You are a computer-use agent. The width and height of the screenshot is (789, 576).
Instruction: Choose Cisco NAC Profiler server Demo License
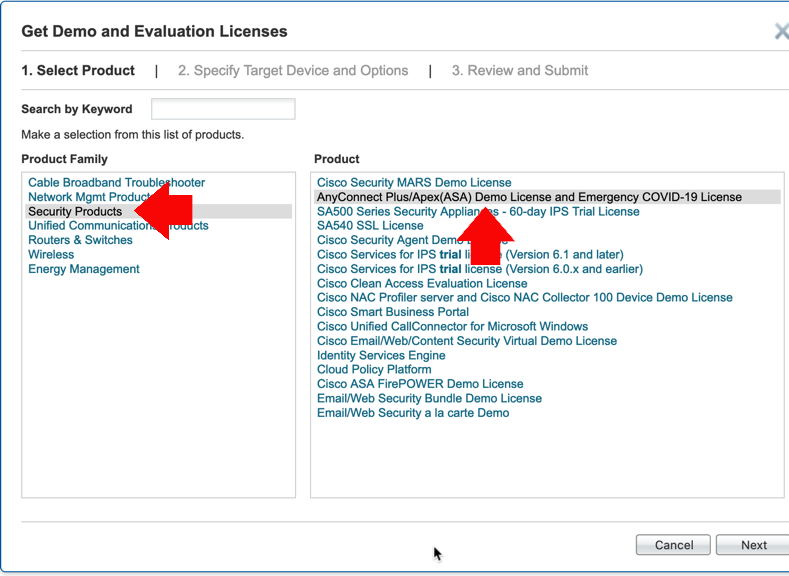pyautogui.click(x=525, y=297)
